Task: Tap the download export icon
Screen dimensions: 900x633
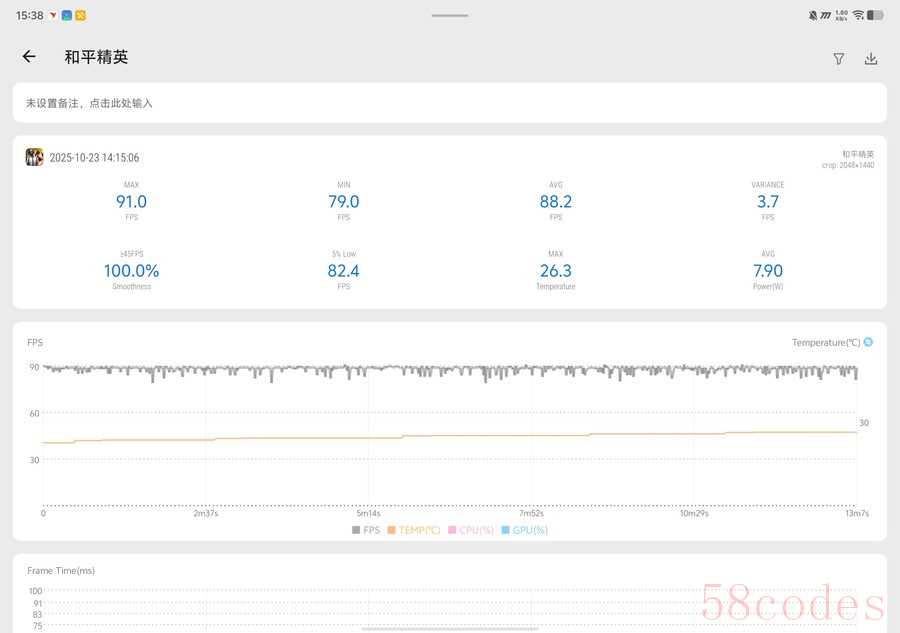Action: (x=871, y=58)
